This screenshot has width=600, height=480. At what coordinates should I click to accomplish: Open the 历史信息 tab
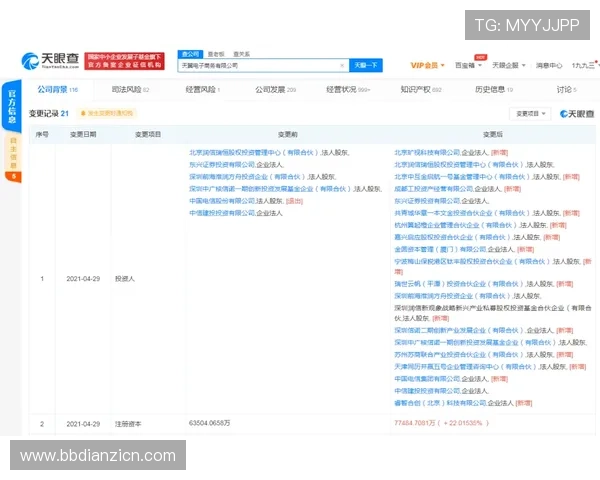[494, 90]
